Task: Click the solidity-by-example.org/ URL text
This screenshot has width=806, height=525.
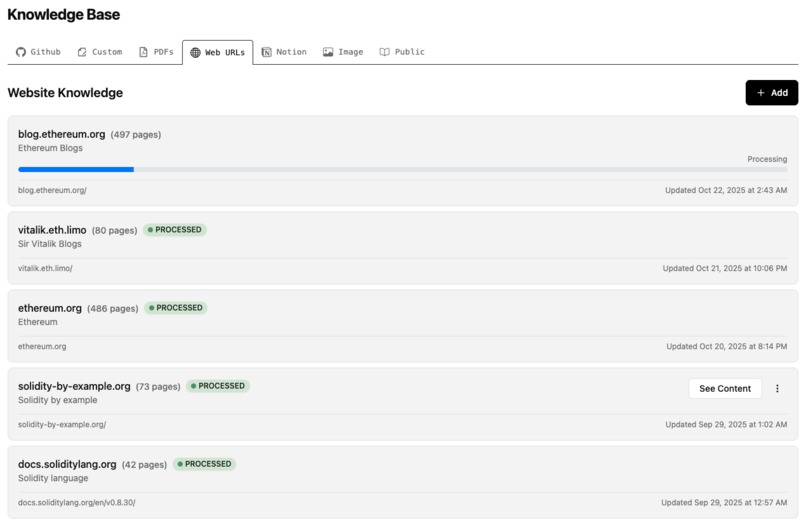Action: coord(62,425)
